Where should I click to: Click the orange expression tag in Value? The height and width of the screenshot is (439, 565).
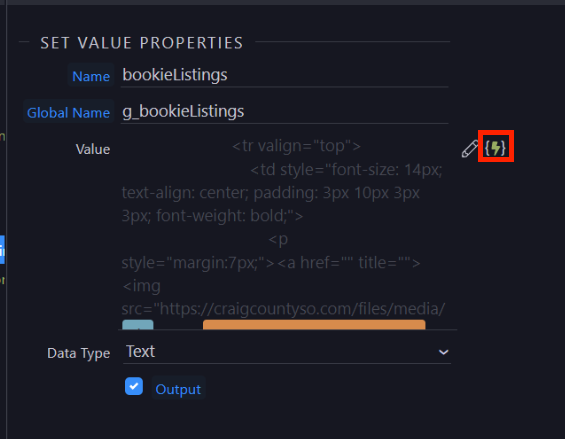[x=314, y=324]
